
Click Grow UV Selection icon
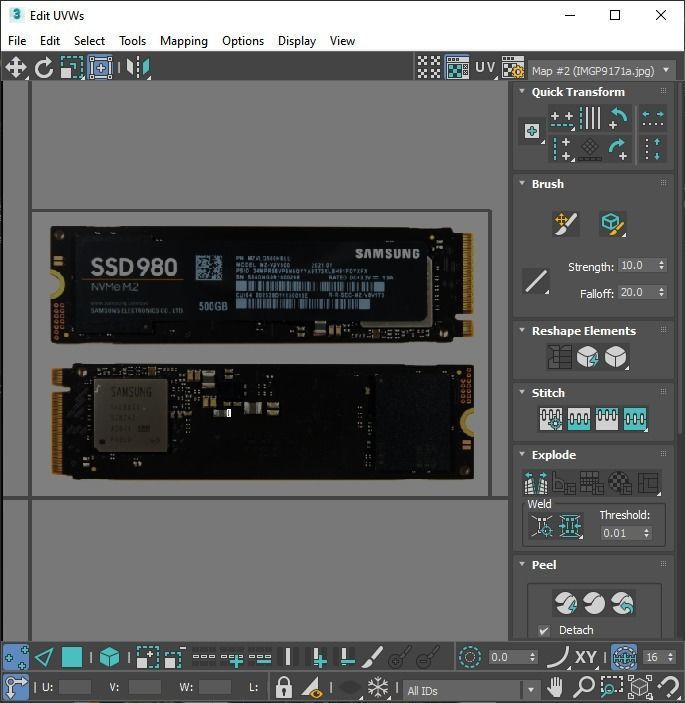pos(147,658)
